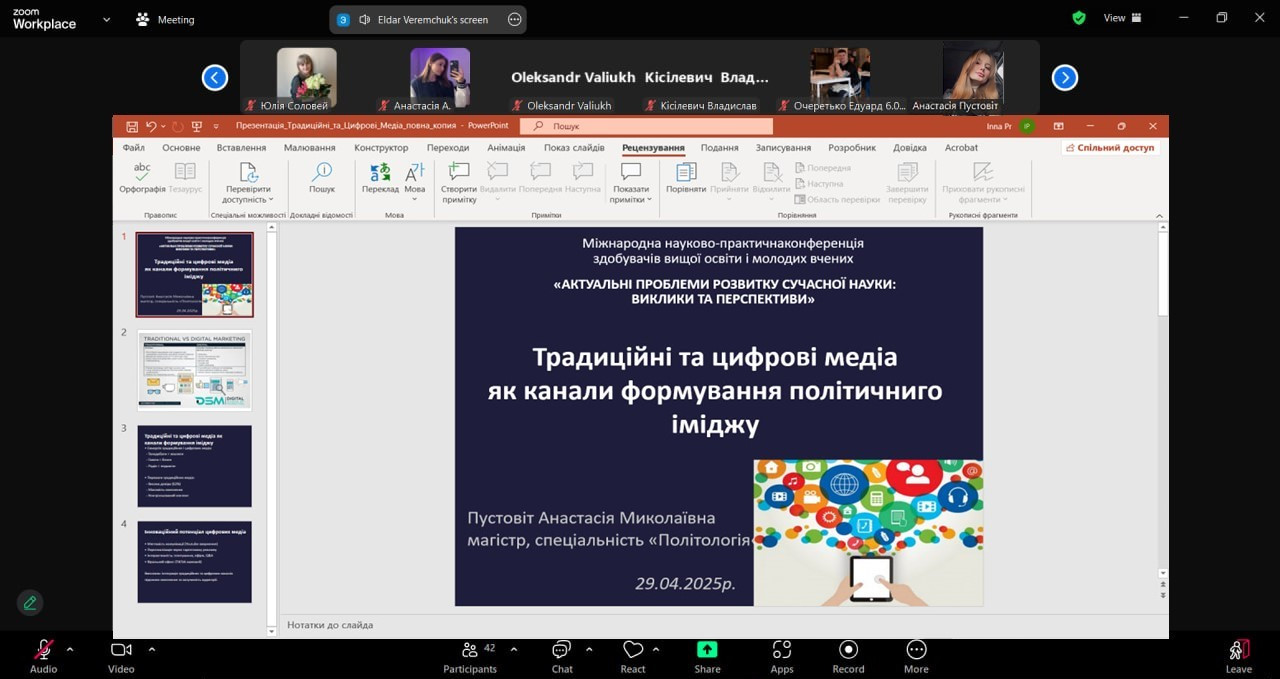Open the Zoom Workplace dropdown chevron

coord(106,19)
